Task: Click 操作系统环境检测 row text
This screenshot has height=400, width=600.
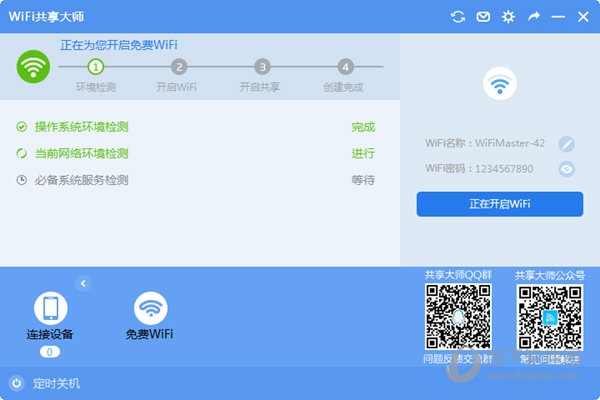Action: click(x=82, y=127)
